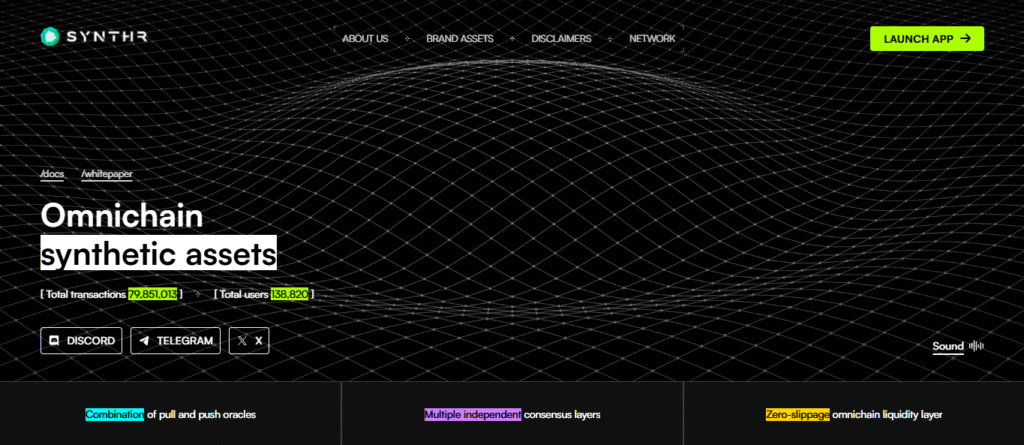Go to BRAND ASSETS in the navigation

click(x=459, y=39)
